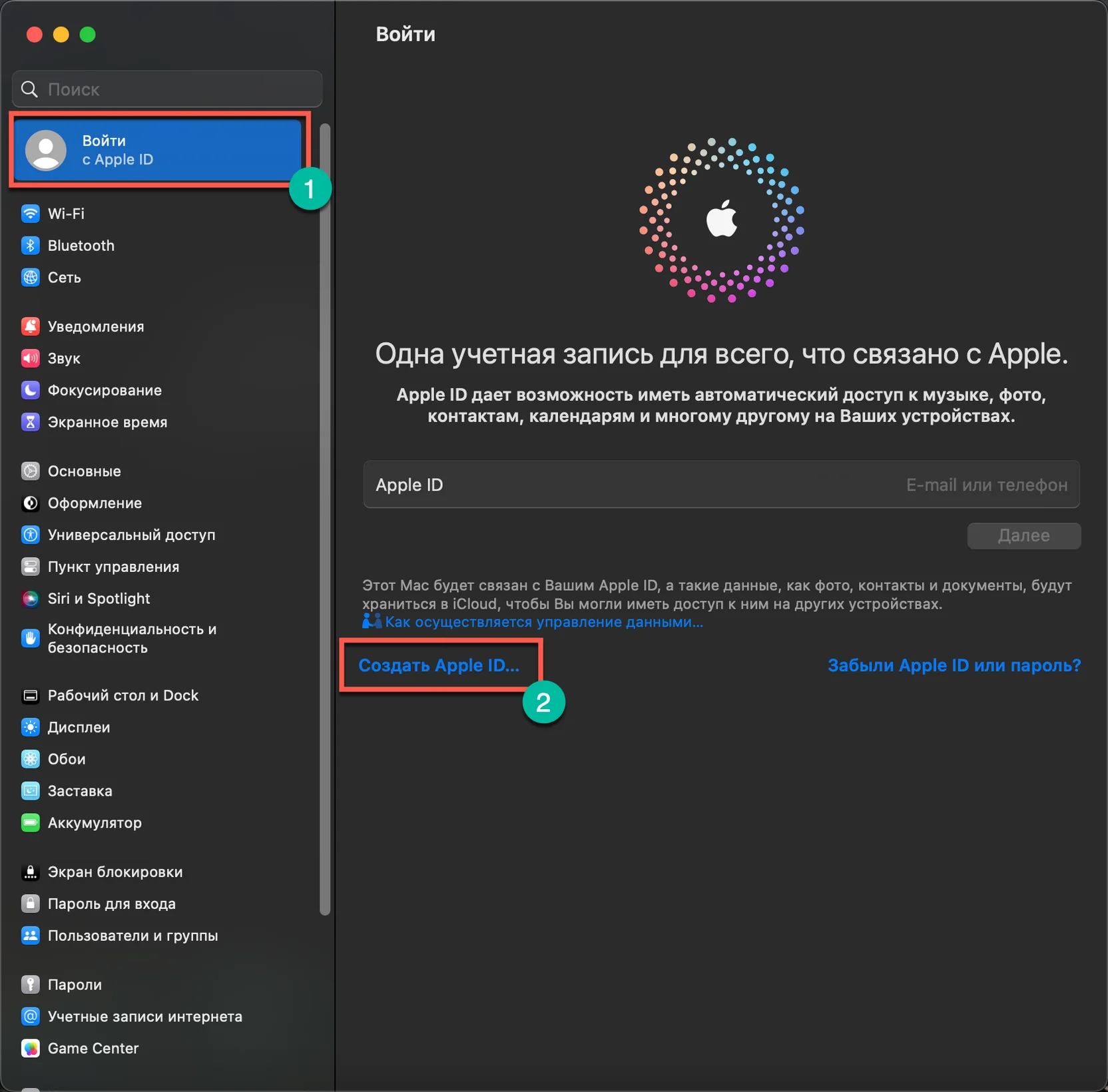Click the Оформление label text
The height and width of the screenshot is (1092, 1108).
click(95, 503)
